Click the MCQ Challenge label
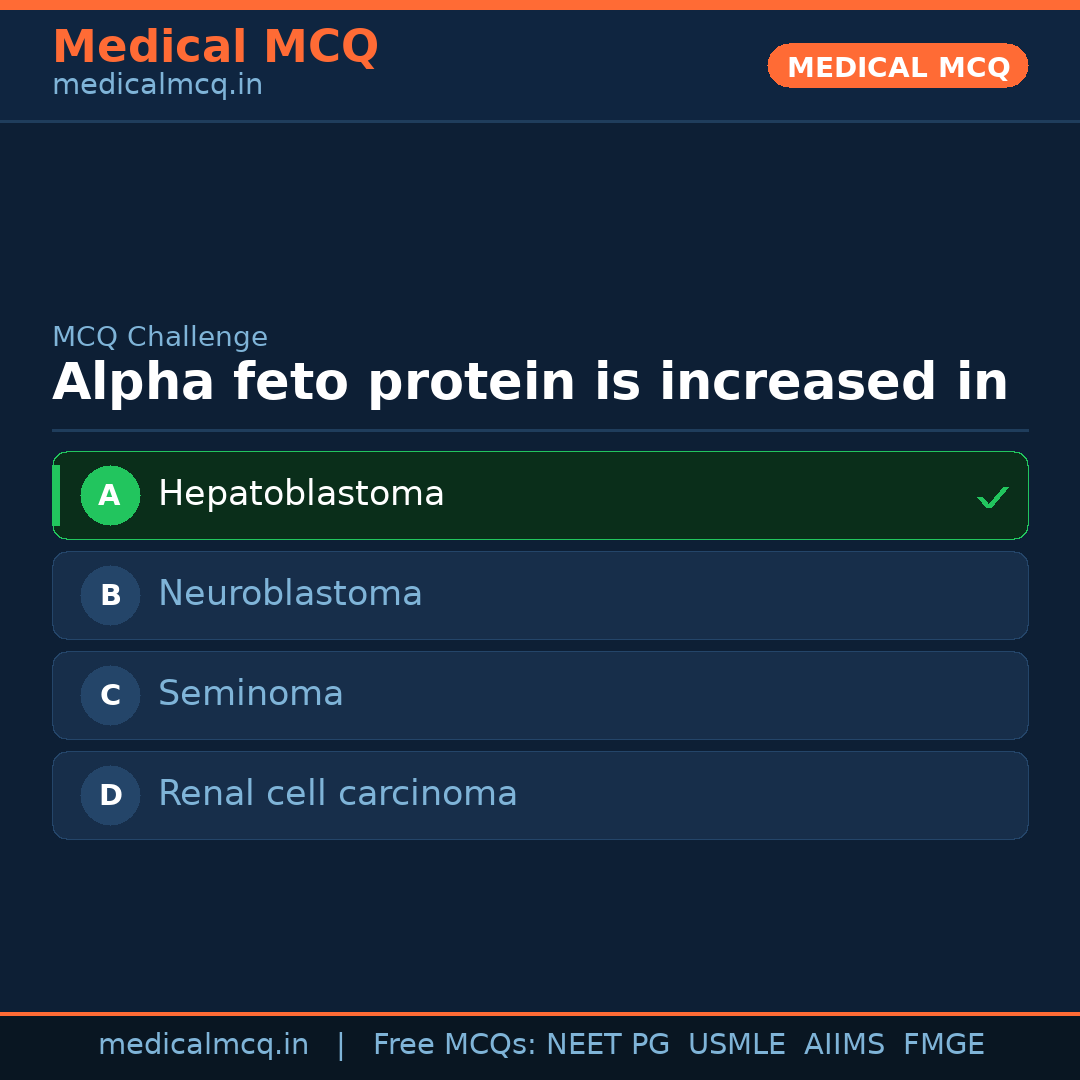Image resolution: width=1080 pixels, height=1080 pixels. (160, 338)
